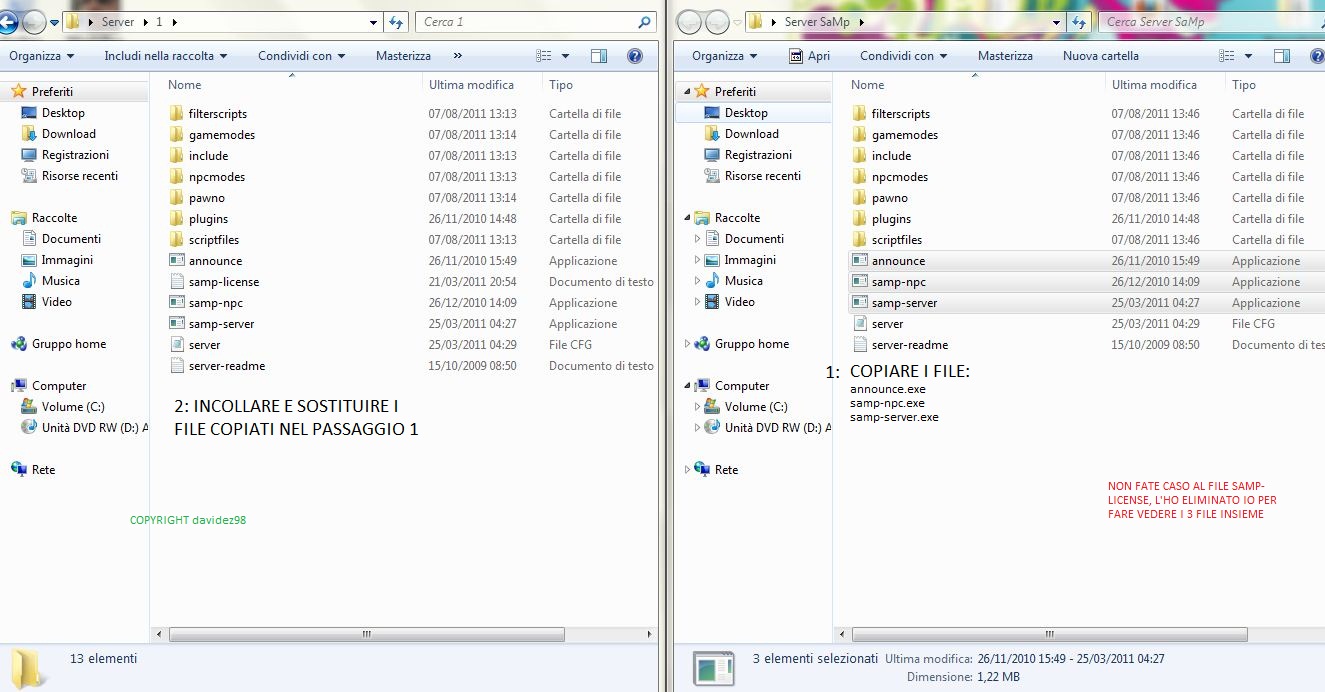The height and width of the screenshot is (692, 1325).
Task: Select pawno folder in right window
Action: pos(890,198)
